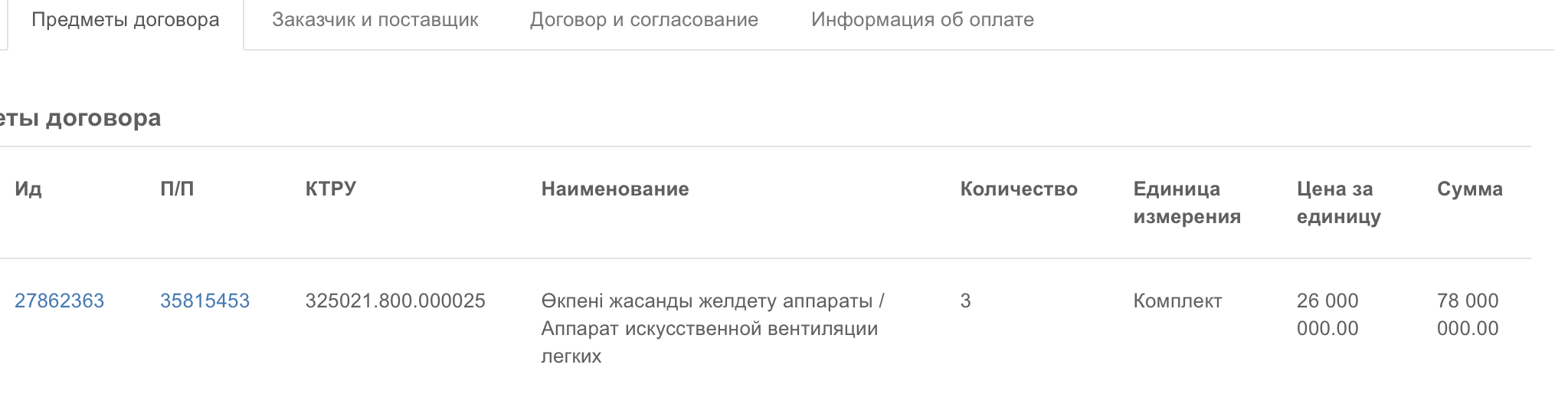Click the Единица измерения column header
The image size is (1568, 414).
(1187, 202)
